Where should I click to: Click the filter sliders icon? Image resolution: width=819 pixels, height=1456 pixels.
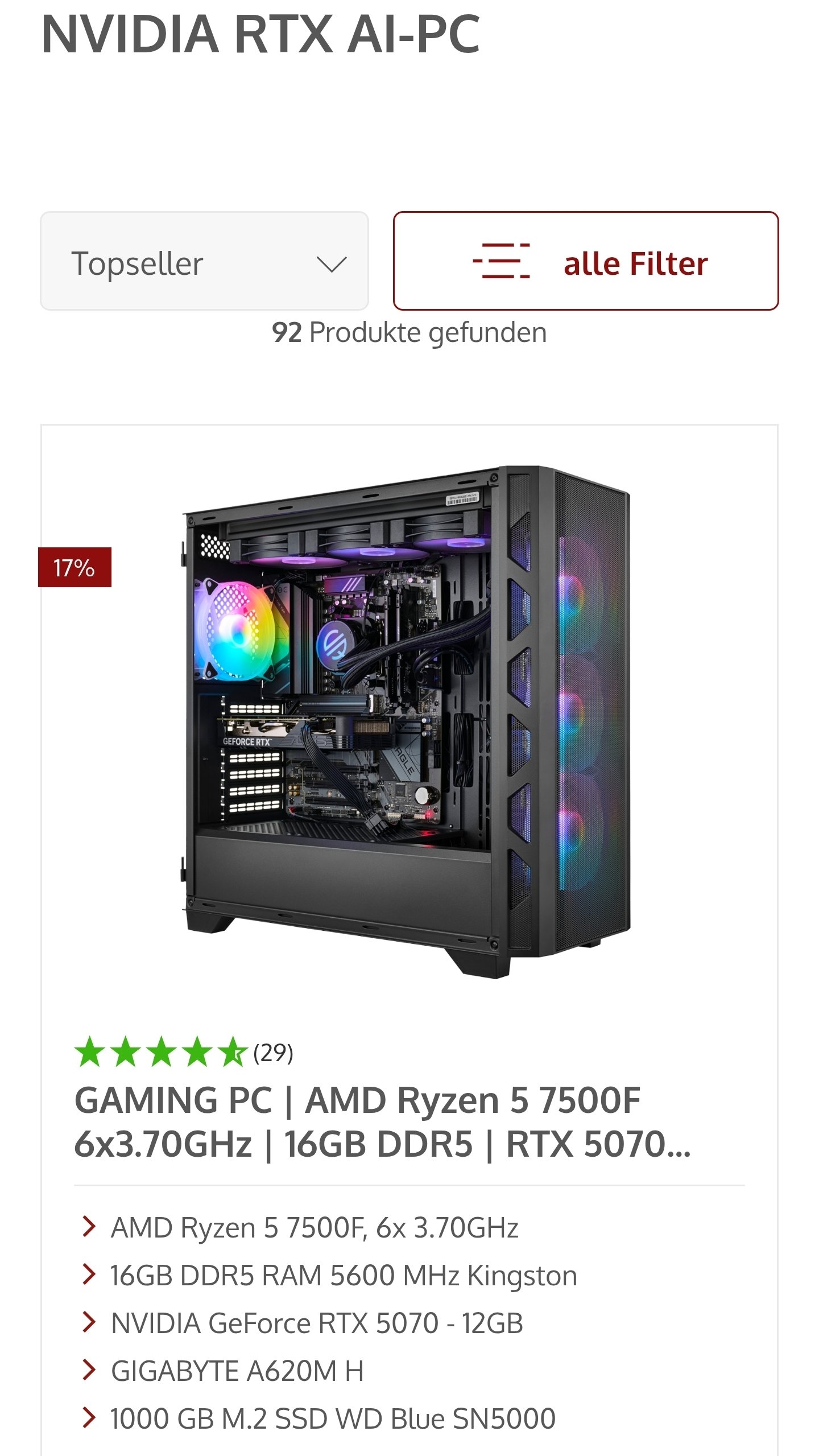pos(501,261)
